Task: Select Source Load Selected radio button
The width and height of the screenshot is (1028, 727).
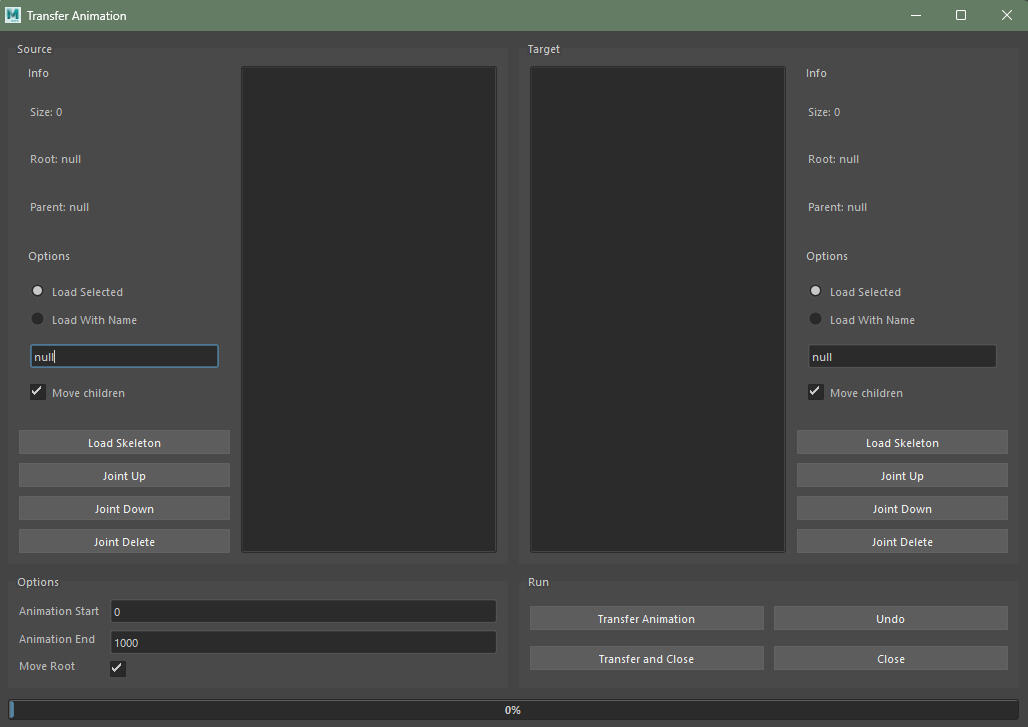Action: point(38,291)
